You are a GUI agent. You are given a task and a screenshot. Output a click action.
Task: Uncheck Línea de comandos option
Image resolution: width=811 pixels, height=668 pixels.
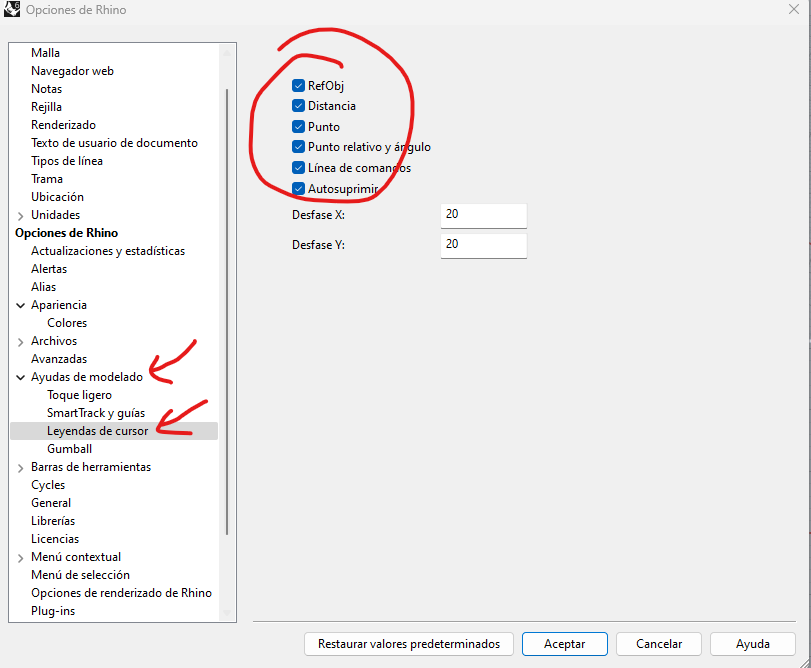[298, 168]
